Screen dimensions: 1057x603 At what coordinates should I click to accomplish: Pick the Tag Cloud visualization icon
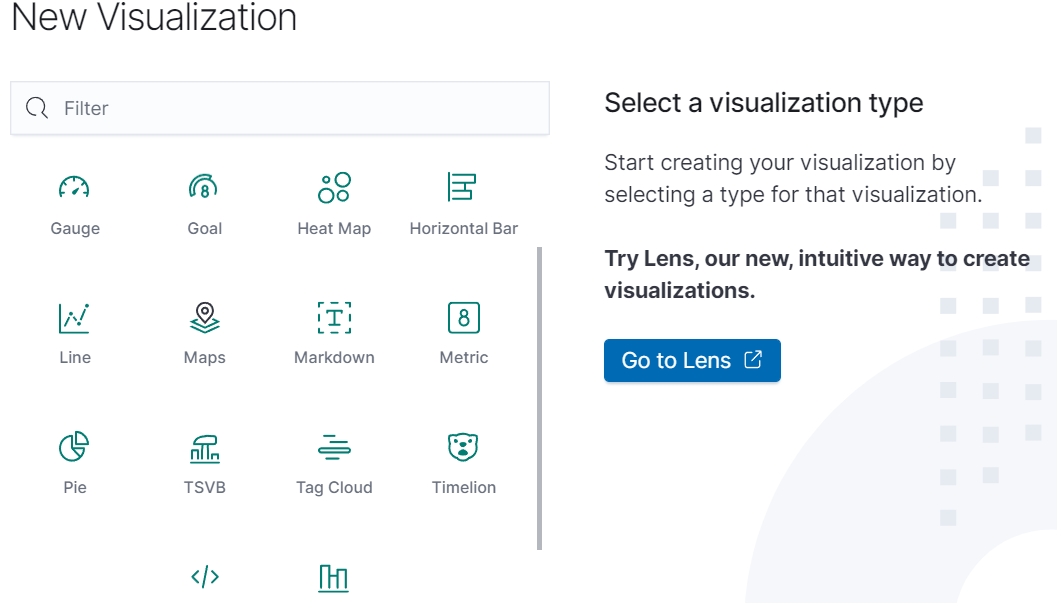point(334,447)
